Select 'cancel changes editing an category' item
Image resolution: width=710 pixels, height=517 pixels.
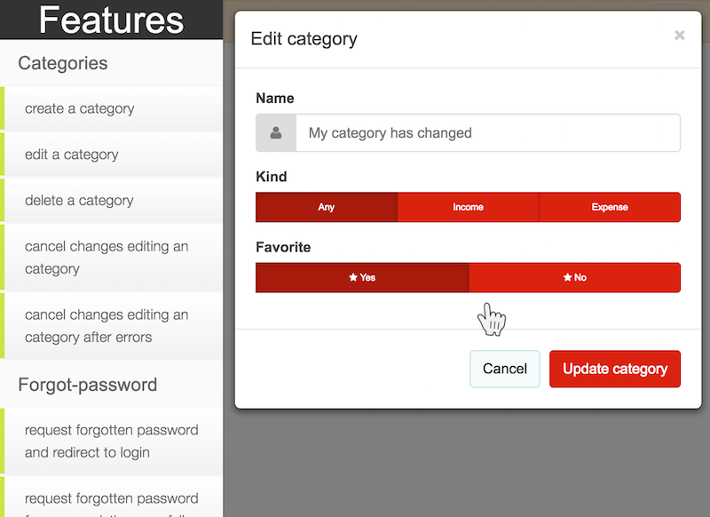click(x=113, y=258)
